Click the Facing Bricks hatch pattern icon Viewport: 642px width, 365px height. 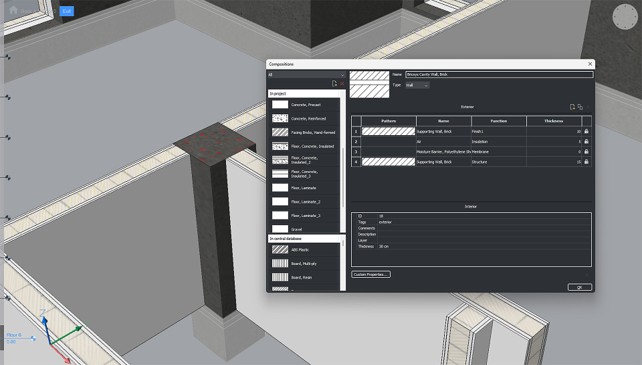coord(280,132)
